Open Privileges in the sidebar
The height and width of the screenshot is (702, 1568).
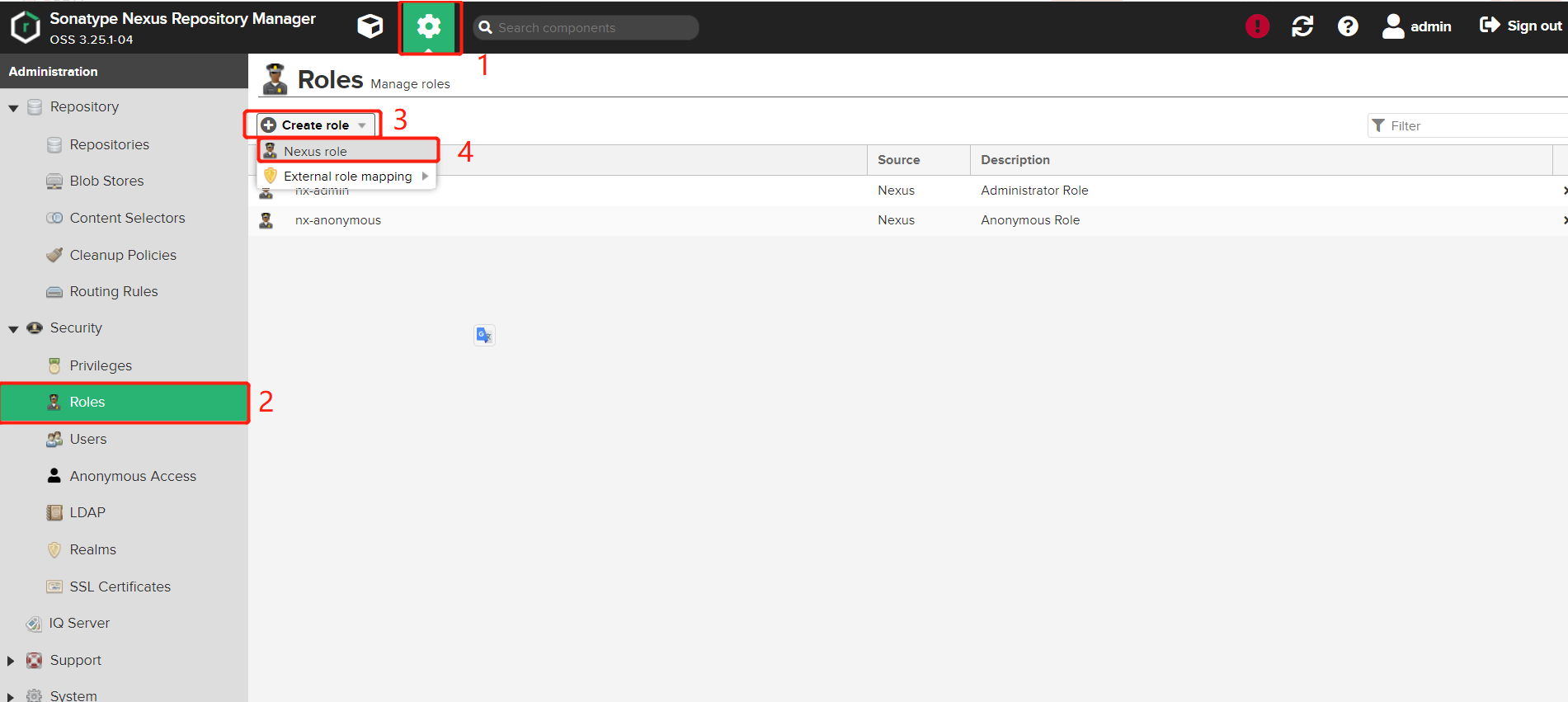101,365
